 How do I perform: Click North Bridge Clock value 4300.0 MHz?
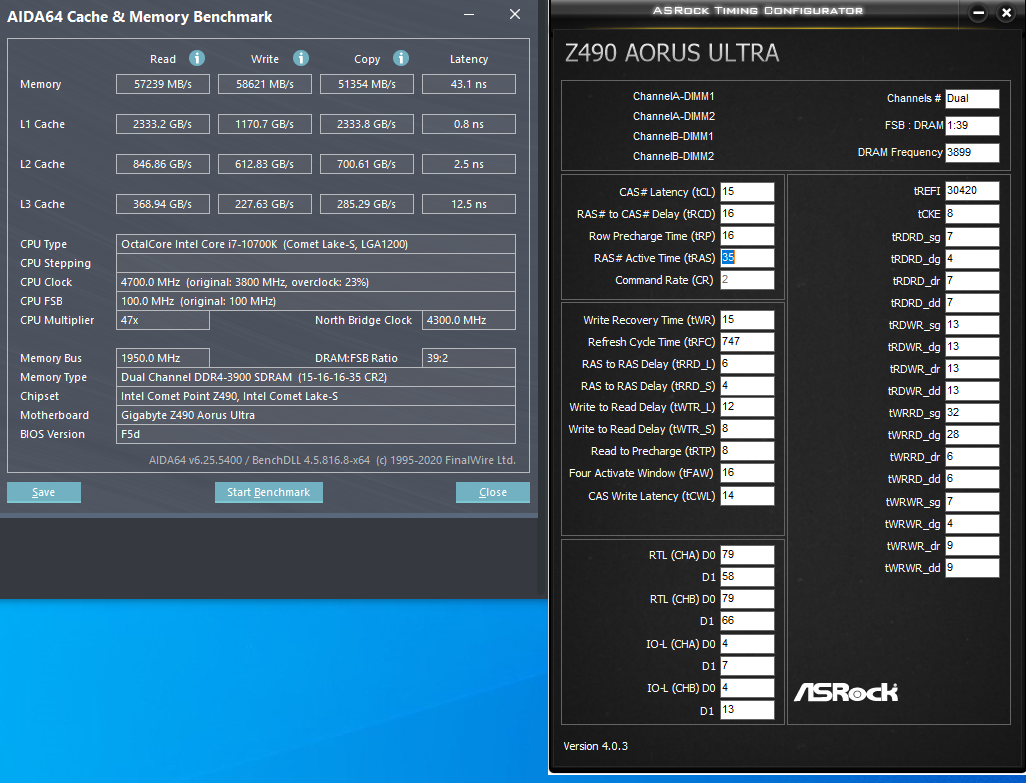coord(469,320)
